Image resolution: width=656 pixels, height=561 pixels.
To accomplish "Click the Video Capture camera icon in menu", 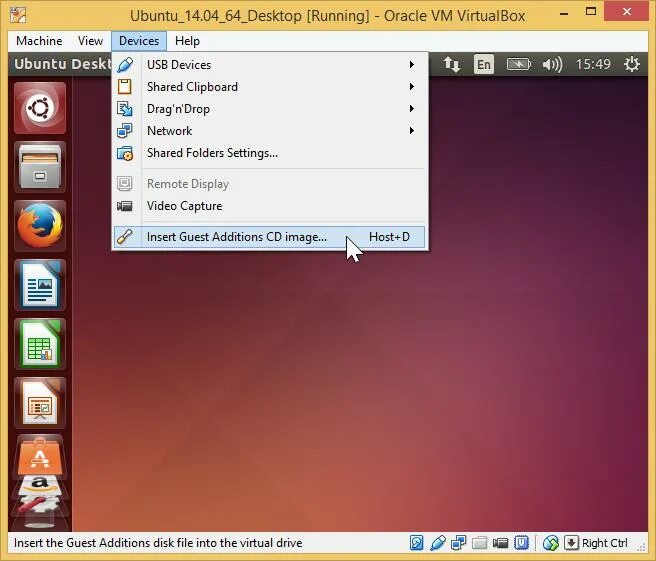I will [x=125, y=206].
